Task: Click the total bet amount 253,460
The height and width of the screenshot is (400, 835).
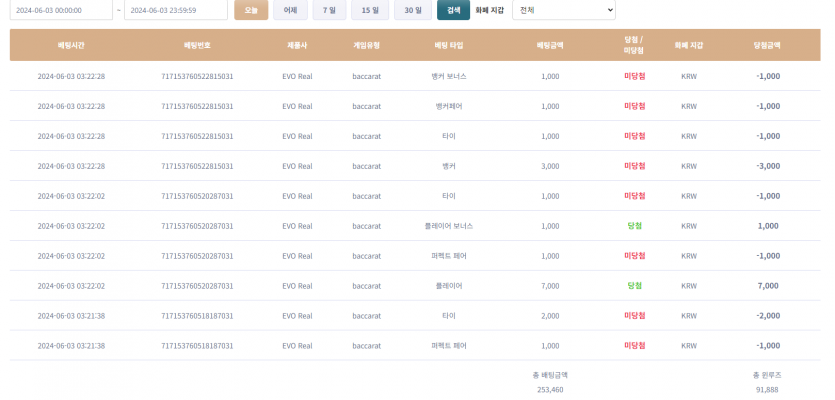Action: [550, 390]
